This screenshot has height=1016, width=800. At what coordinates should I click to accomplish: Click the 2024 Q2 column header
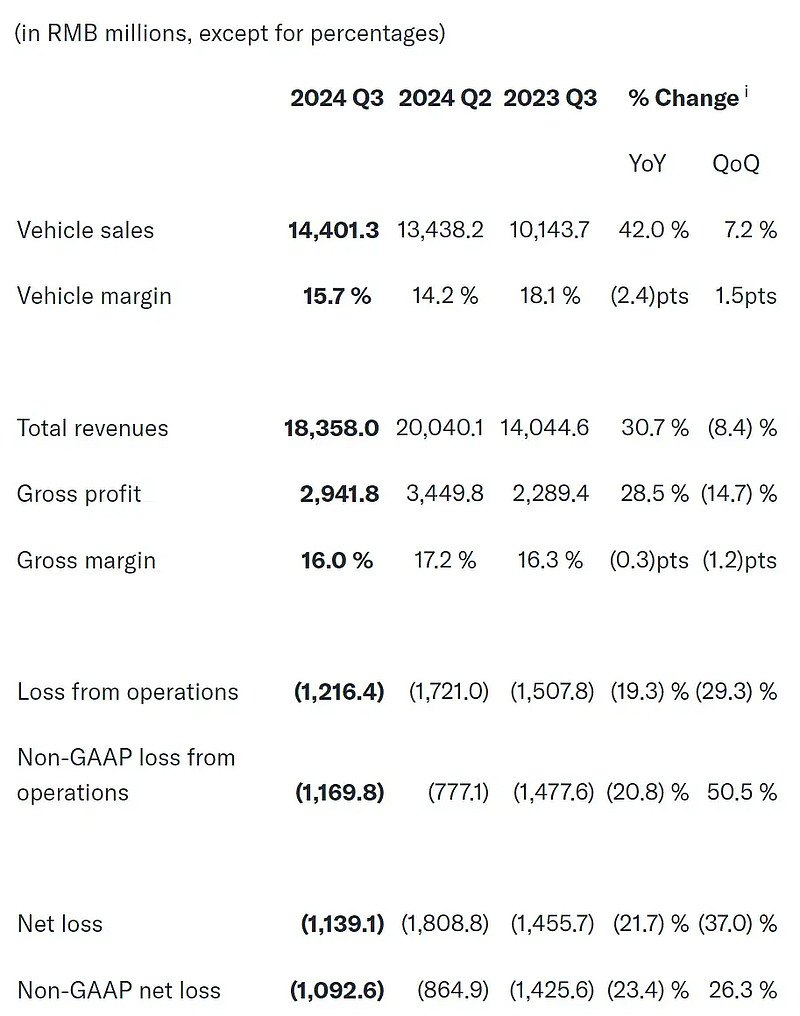(445, 98)
